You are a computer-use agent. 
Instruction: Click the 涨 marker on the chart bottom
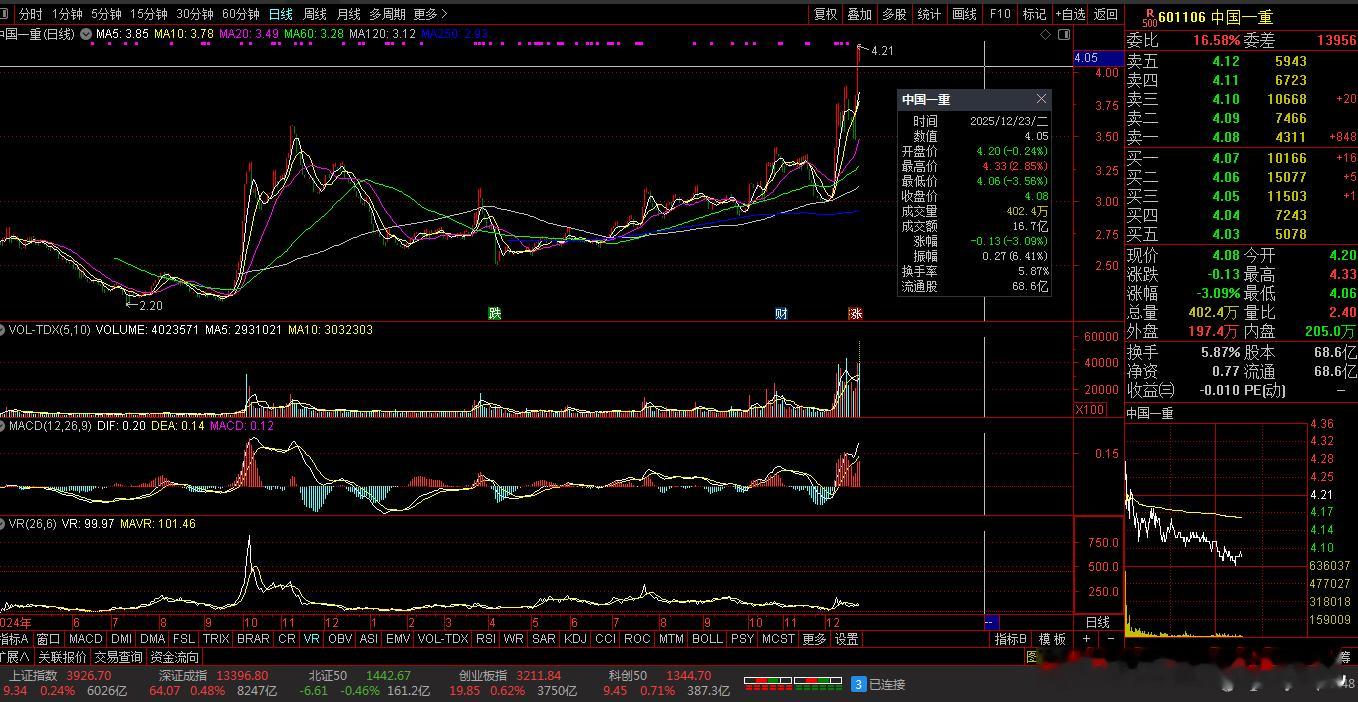(x=855, y=313)
